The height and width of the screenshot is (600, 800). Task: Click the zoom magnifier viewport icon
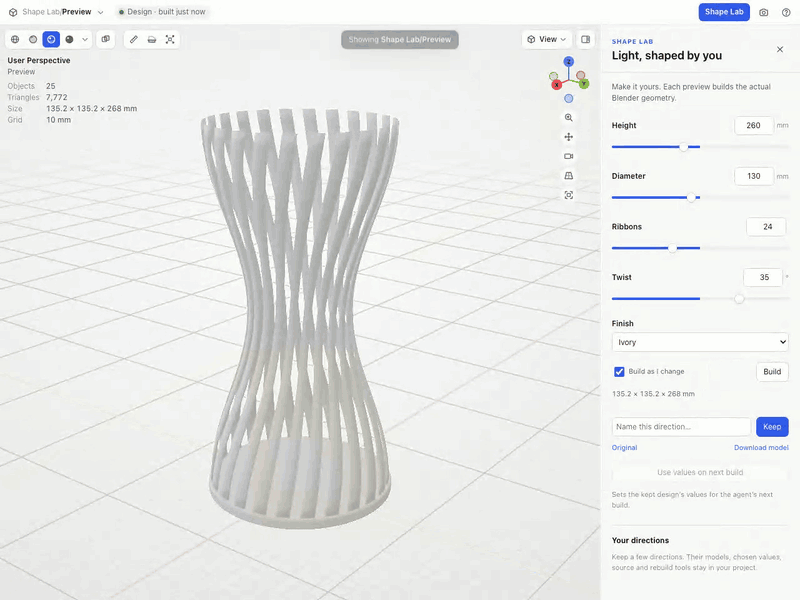pos(568,117)
